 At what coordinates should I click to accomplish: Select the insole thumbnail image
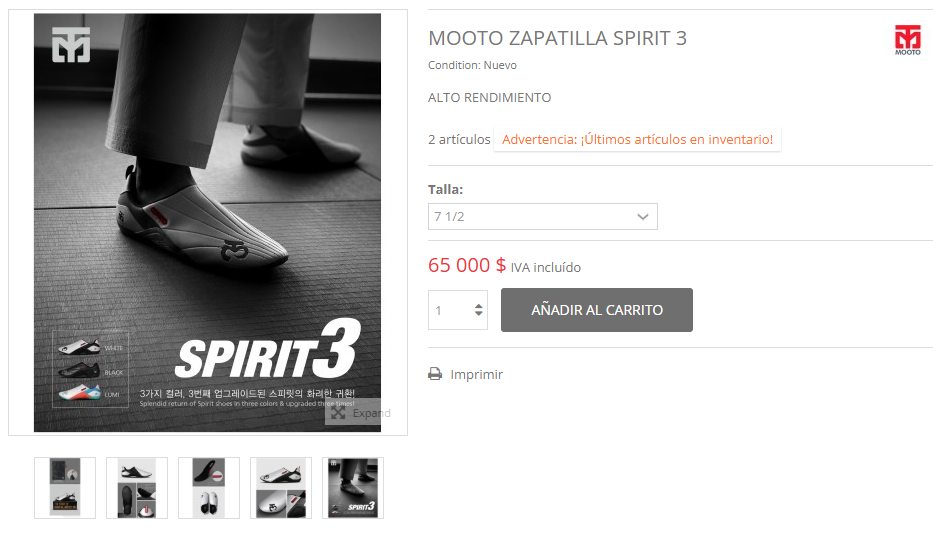209,488
